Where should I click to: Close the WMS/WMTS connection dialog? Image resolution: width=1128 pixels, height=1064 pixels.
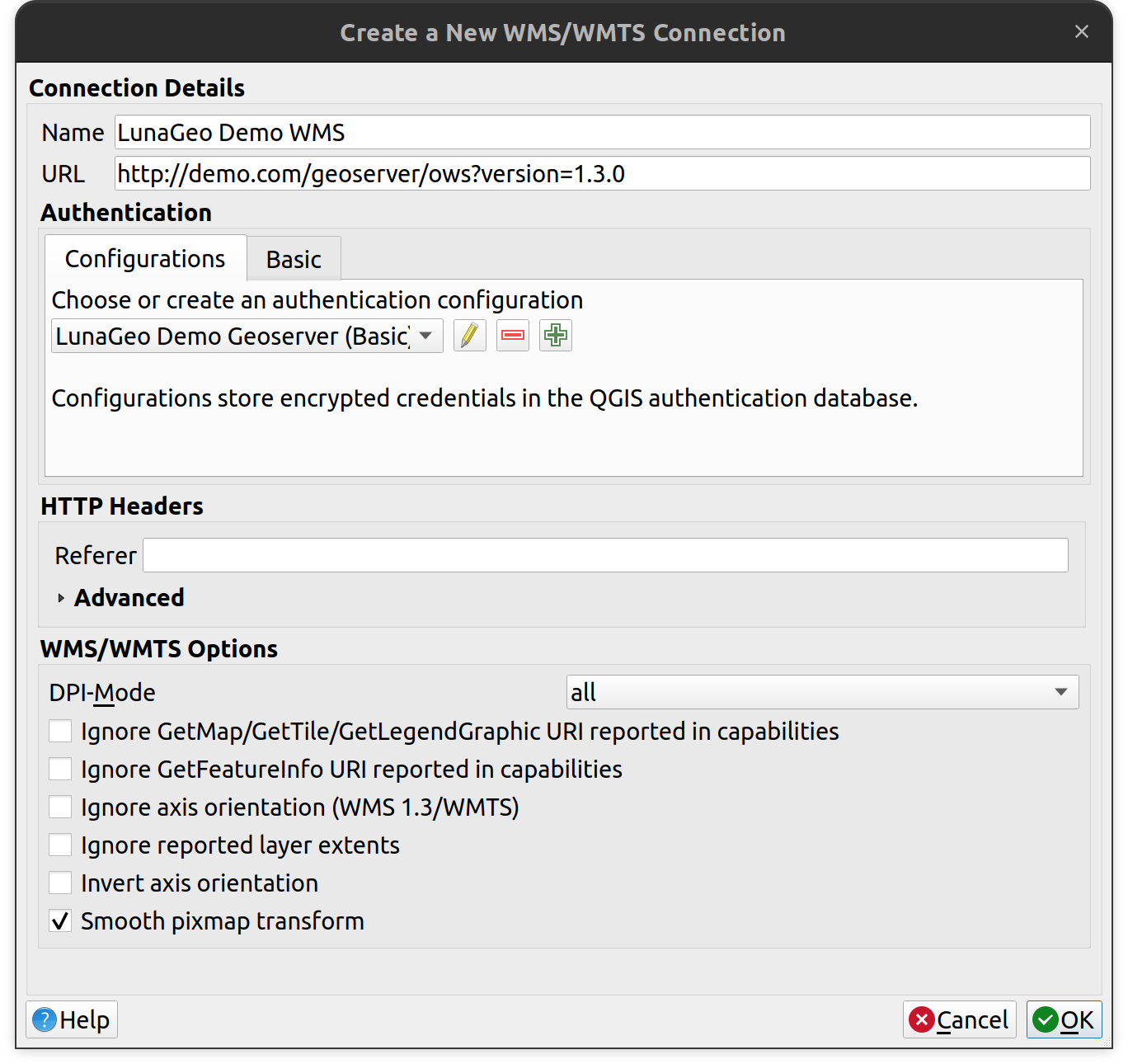[1082, 31]
